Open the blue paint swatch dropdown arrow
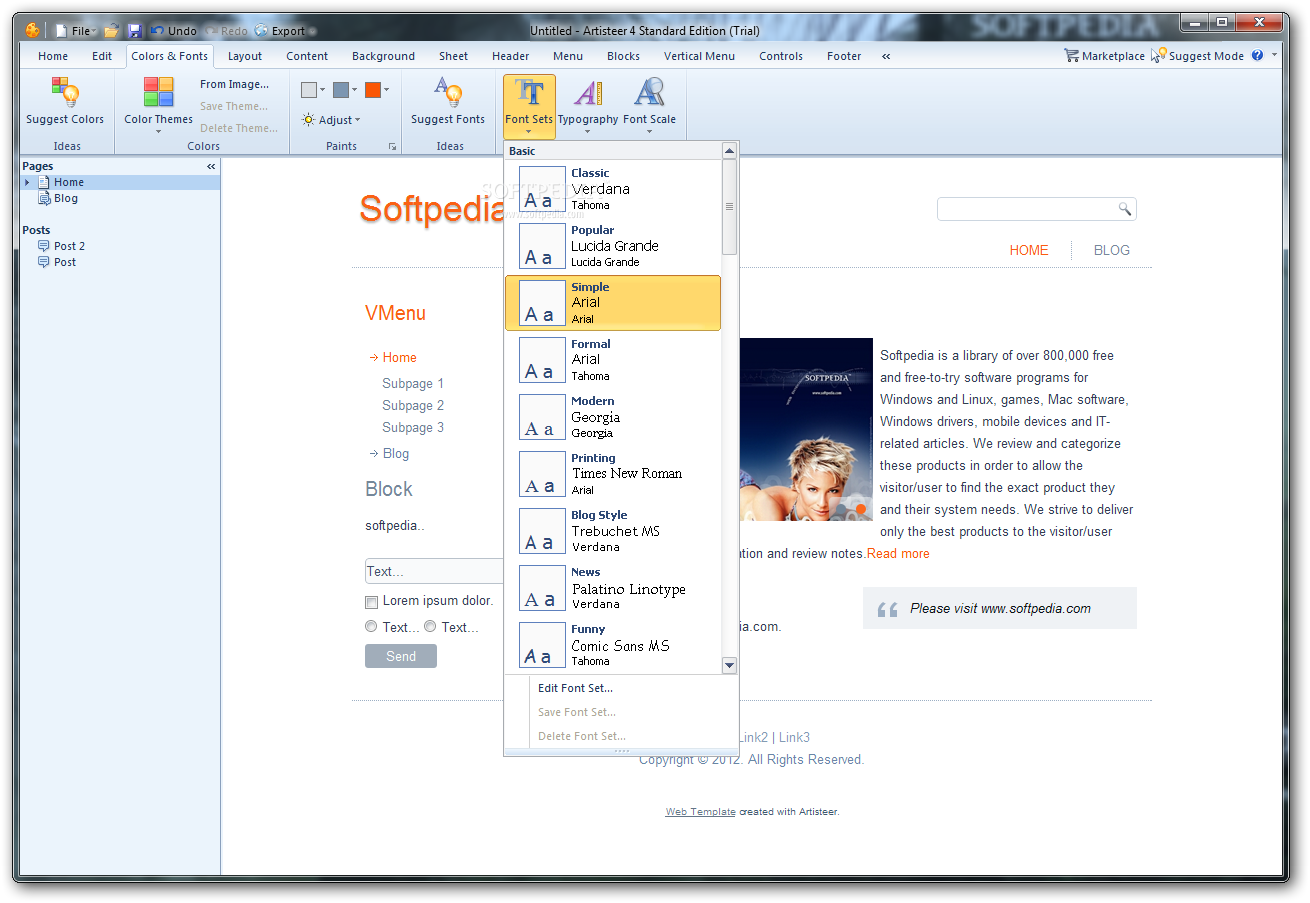Screen dimensions: 1310x903 click(x=354, y=90)
